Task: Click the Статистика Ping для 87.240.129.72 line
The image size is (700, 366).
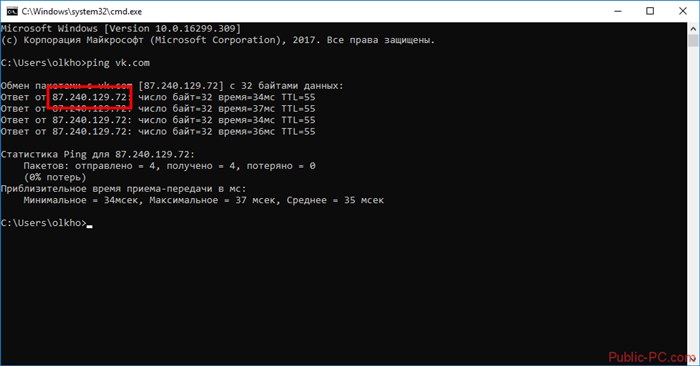Action: click(x=98, y=154)
